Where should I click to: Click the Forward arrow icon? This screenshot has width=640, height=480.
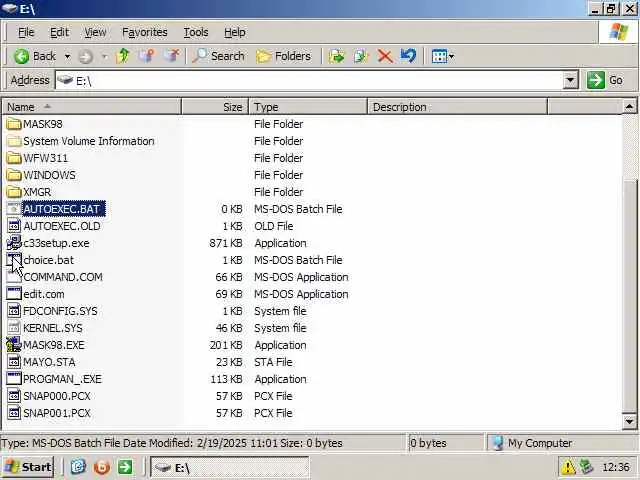click(x=85, y=56)
